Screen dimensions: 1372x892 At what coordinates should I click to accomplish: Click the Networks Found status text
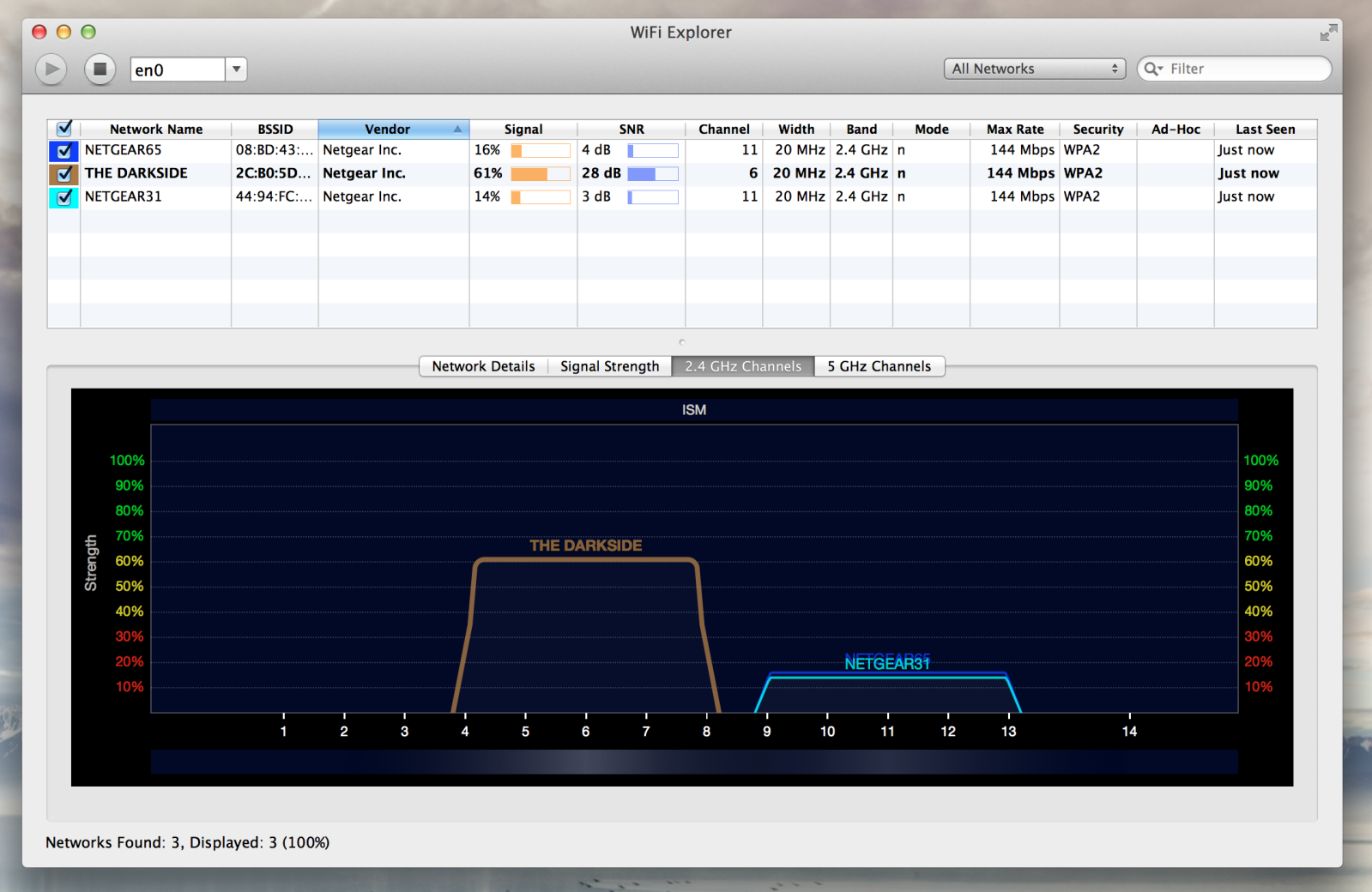tap(187, 842)
